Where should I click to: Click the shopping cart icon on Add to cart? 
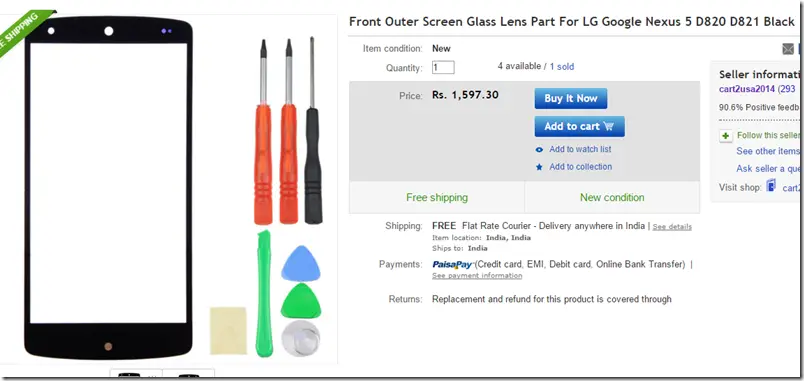click(609, 126)
